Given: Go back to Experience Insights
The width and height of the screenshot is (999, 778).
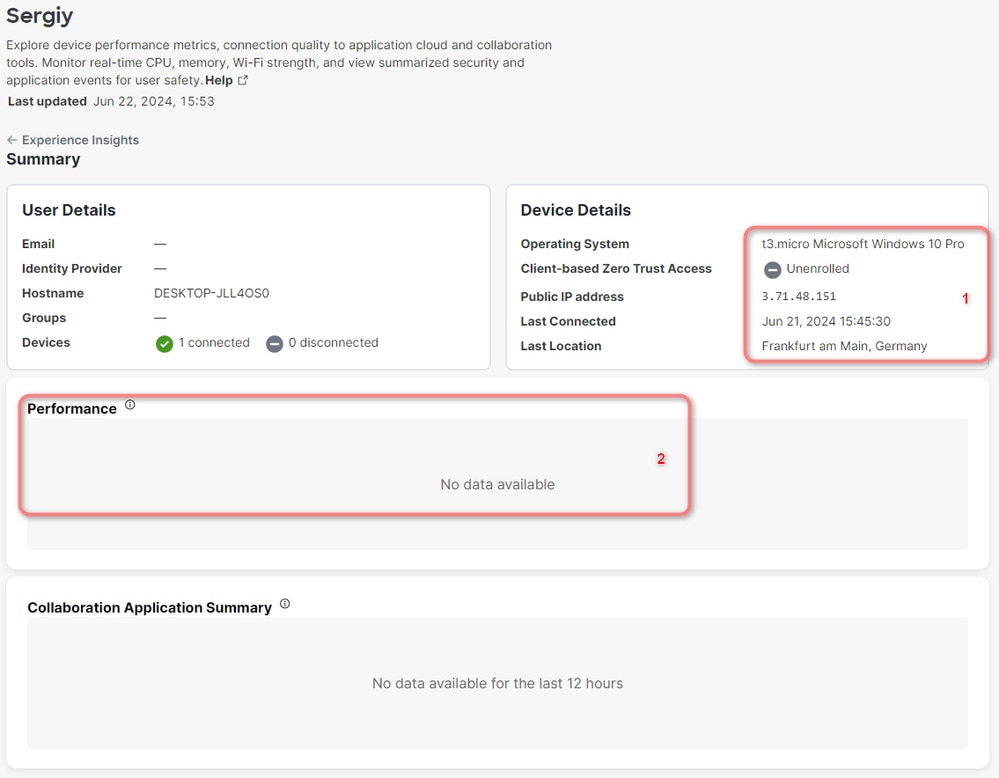Looking at the screenshot, I should pyautogui.click(x=80, y=140).
